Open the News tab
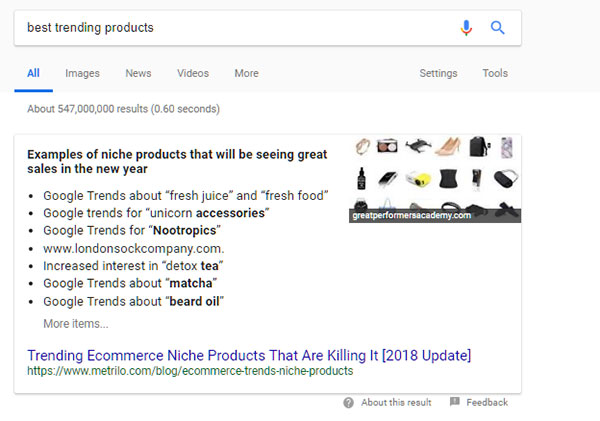600x421 pixels. 138,73
